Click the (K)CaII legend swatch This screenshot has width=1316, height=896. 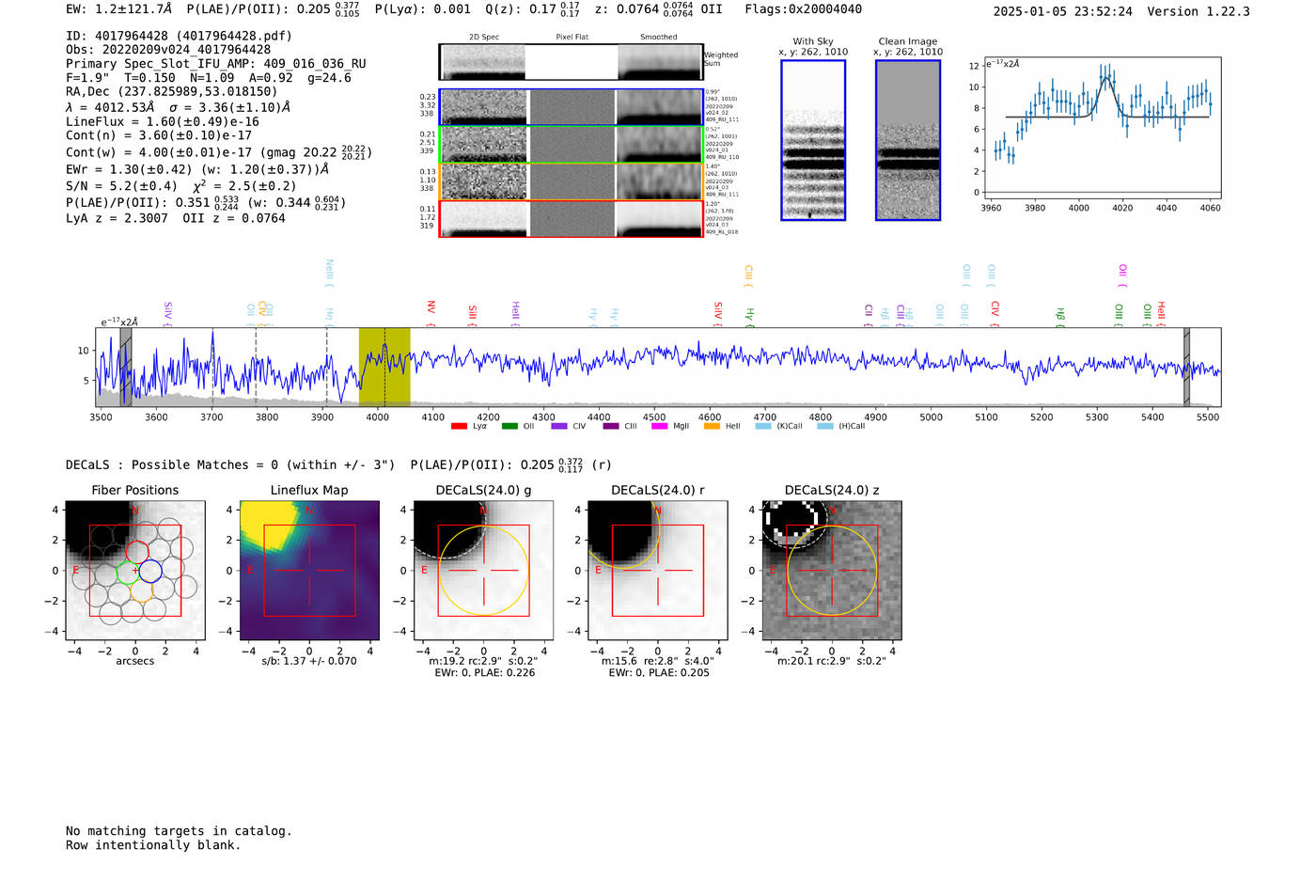tap(763, 427)
